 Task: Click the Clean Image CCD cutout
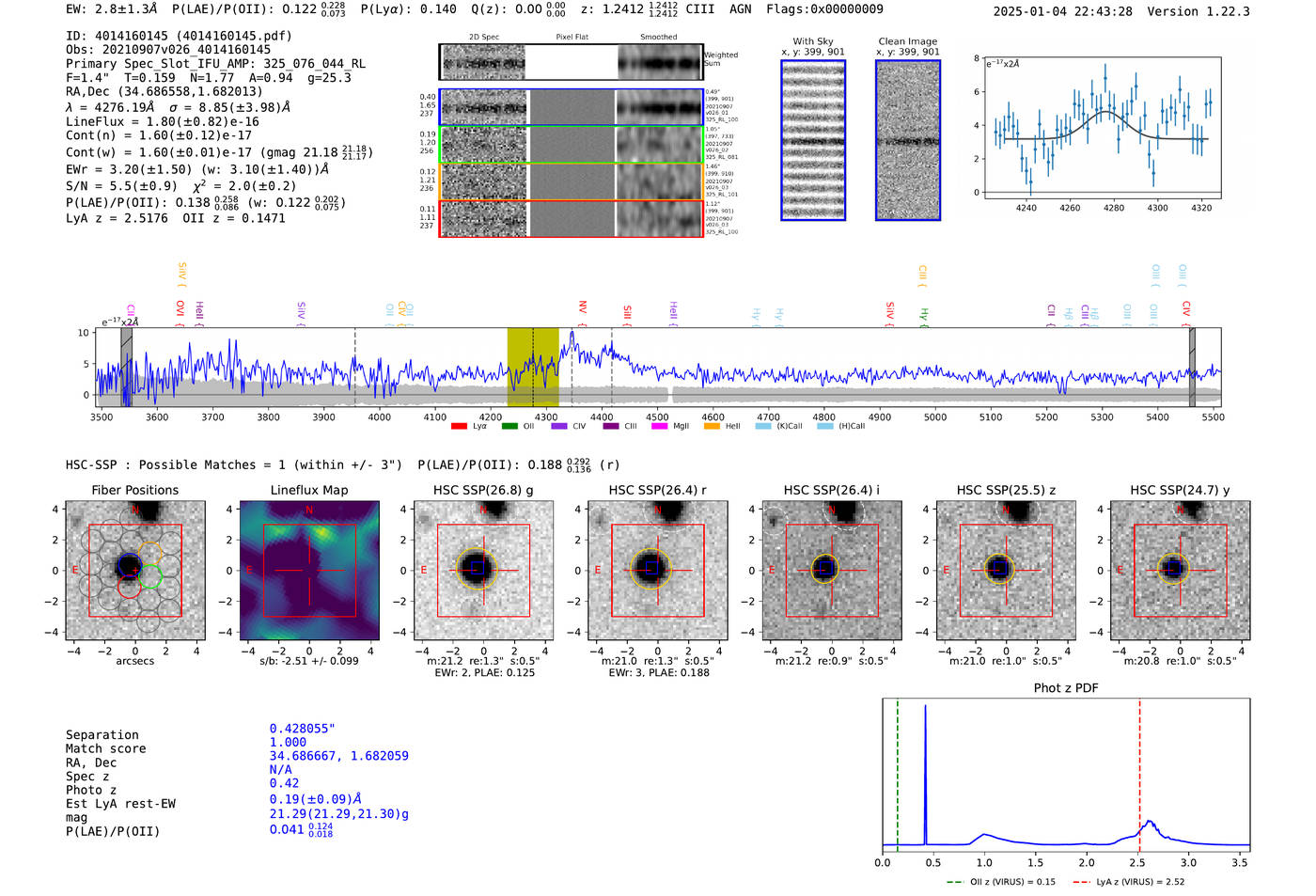click(x=908, y=140)
